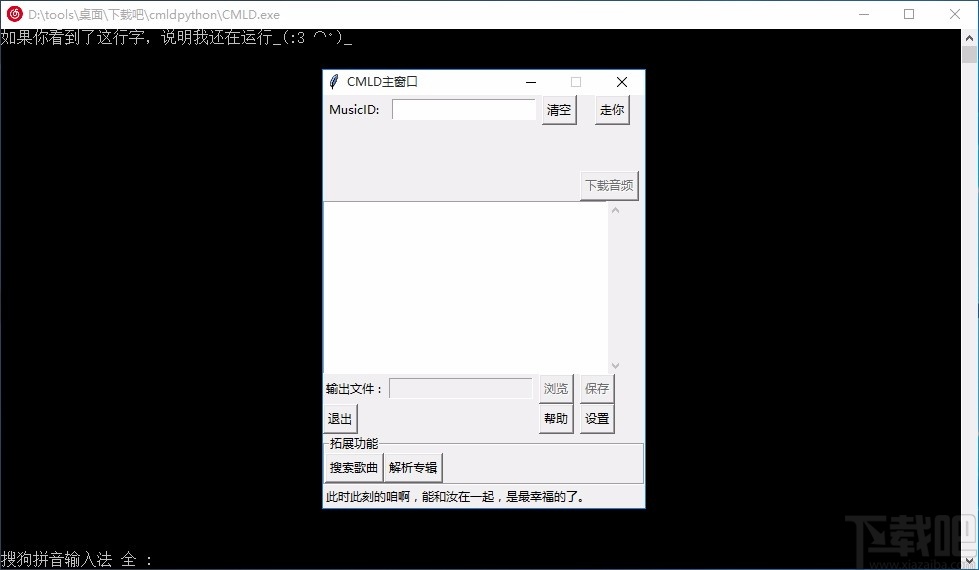The width and height of the screenshot is (979, 570).
Task: Open 帮助 help
Action: (x=556, y=418)
